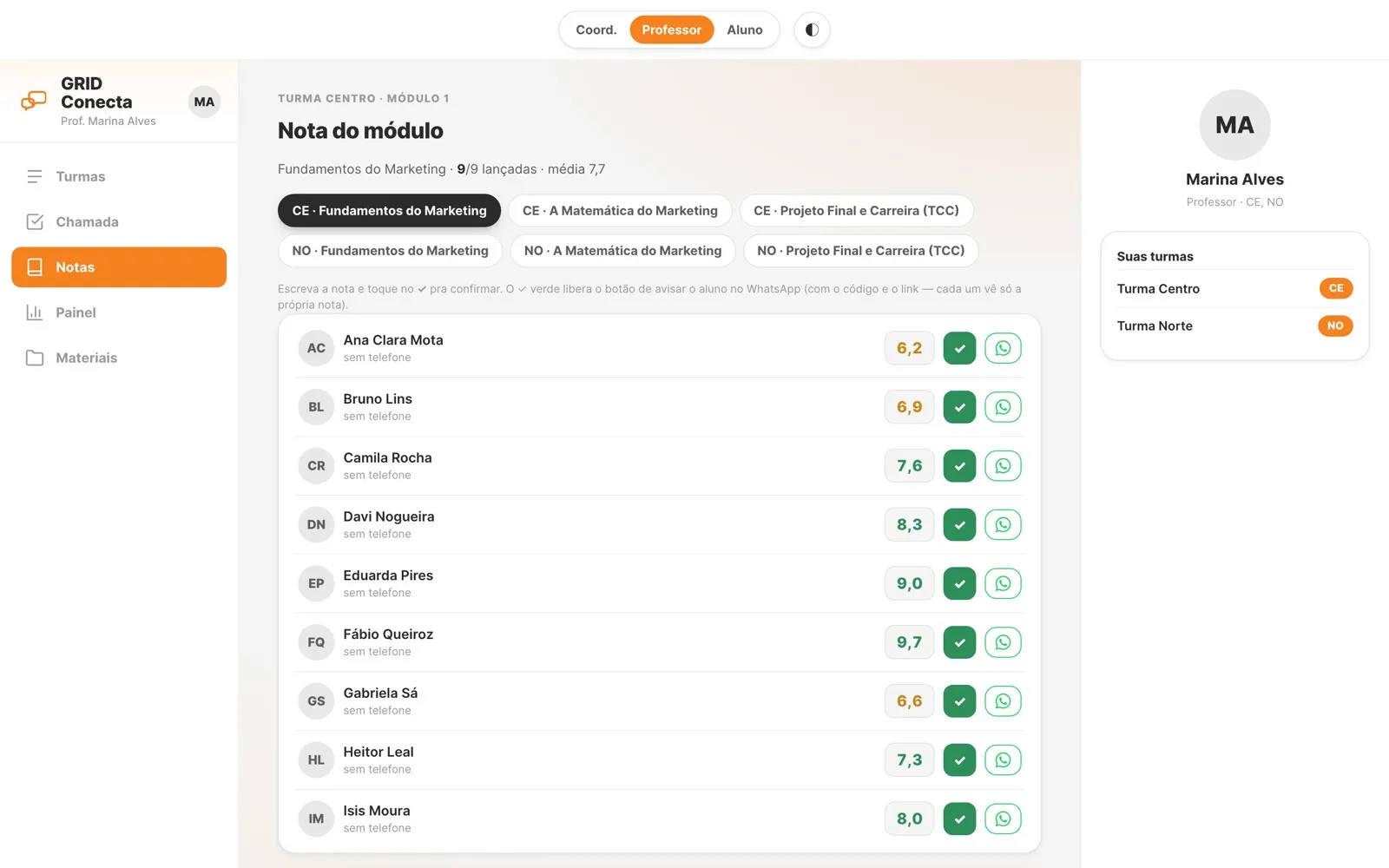Open Turmas in sidebar
The width and height of the screenshot is (1389, 868).
(119, 176)
